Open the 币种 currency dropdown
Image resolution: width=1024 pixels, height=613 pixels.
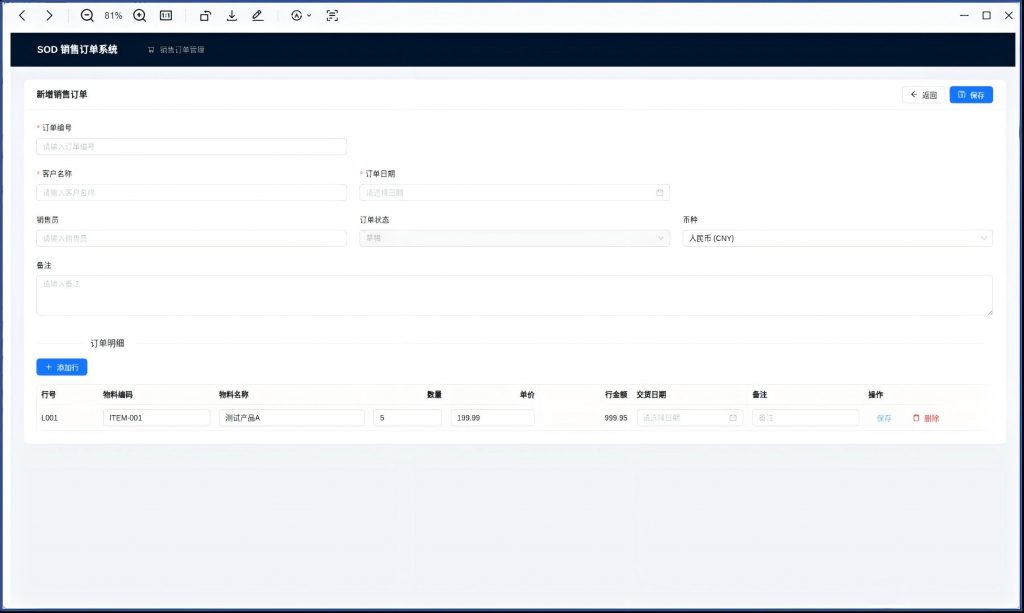tap(836, 238)
